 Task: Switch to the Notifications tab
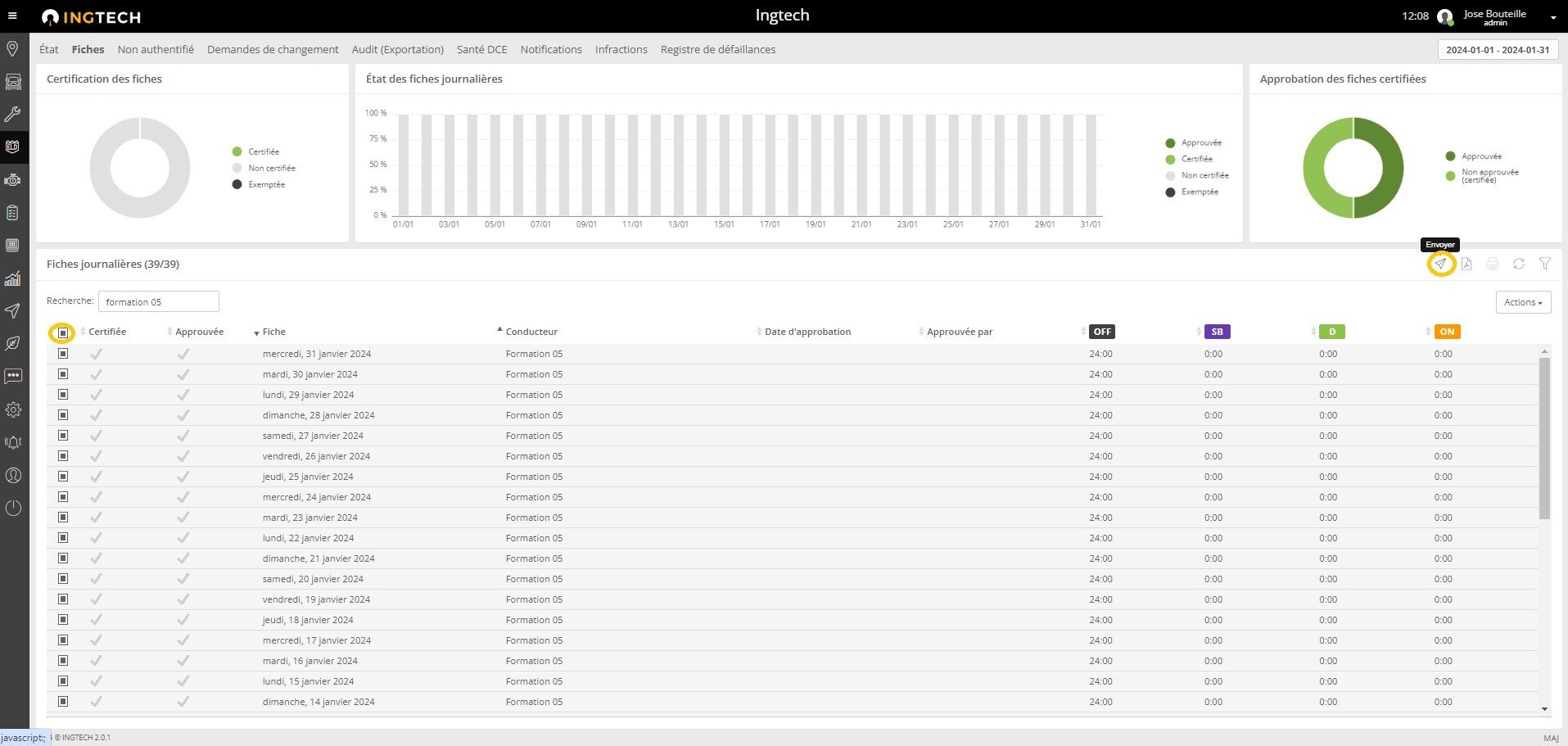coord(551,49)
